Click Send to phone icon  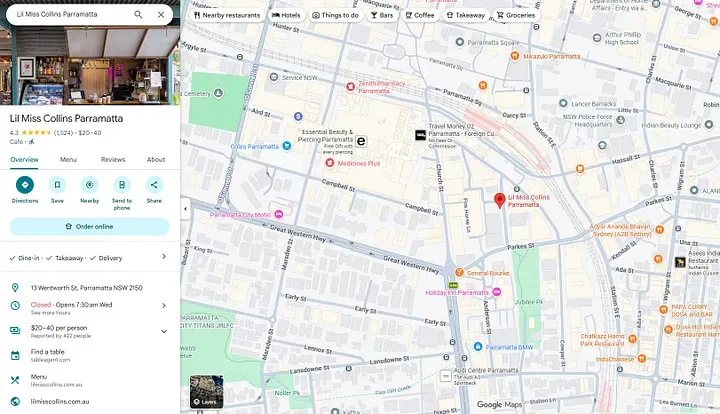[122, 185]
